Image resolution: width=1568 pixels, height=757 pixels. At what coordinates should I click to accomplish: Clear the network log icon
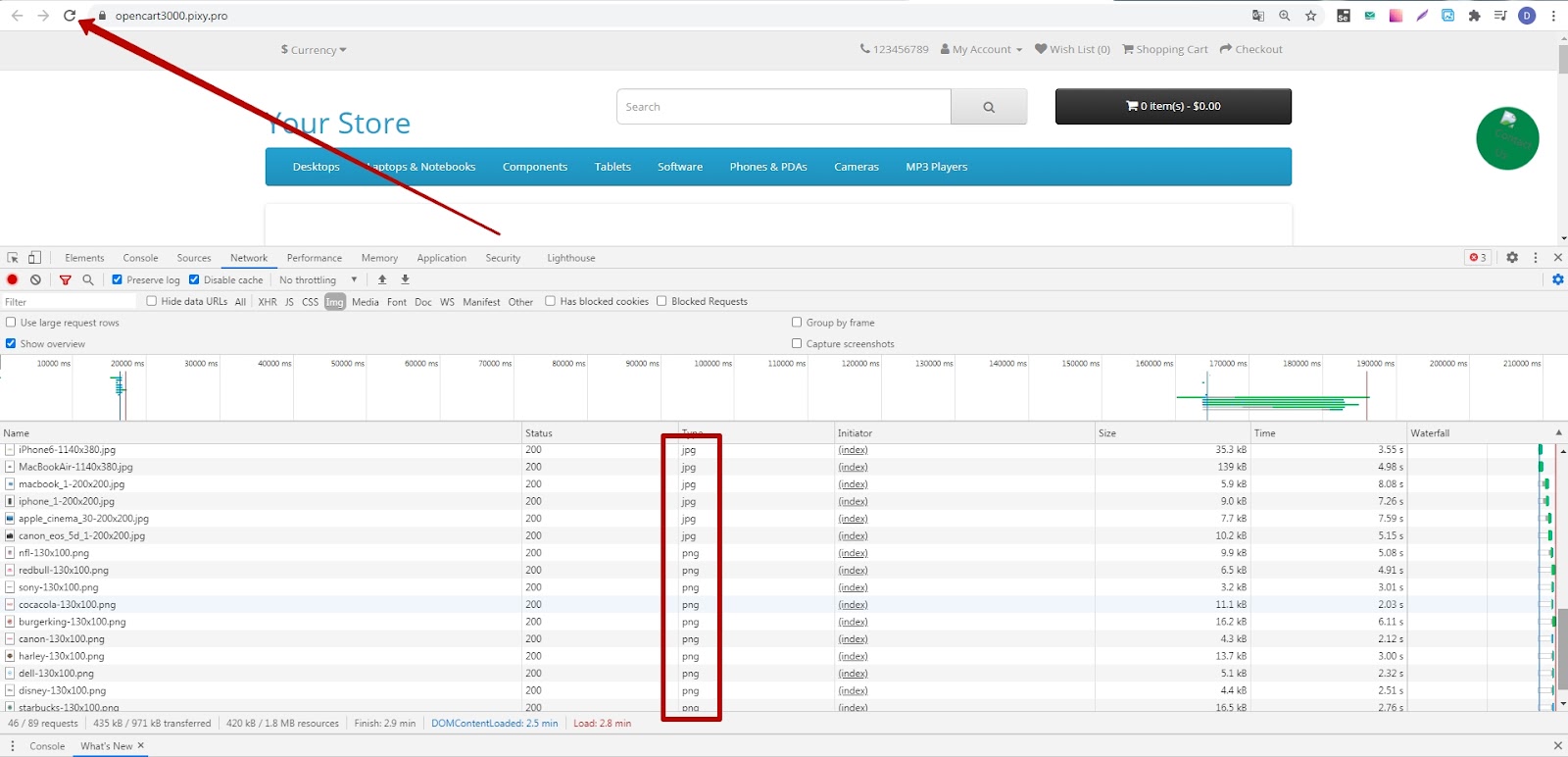pyautogui.click(x=35, y=279)
